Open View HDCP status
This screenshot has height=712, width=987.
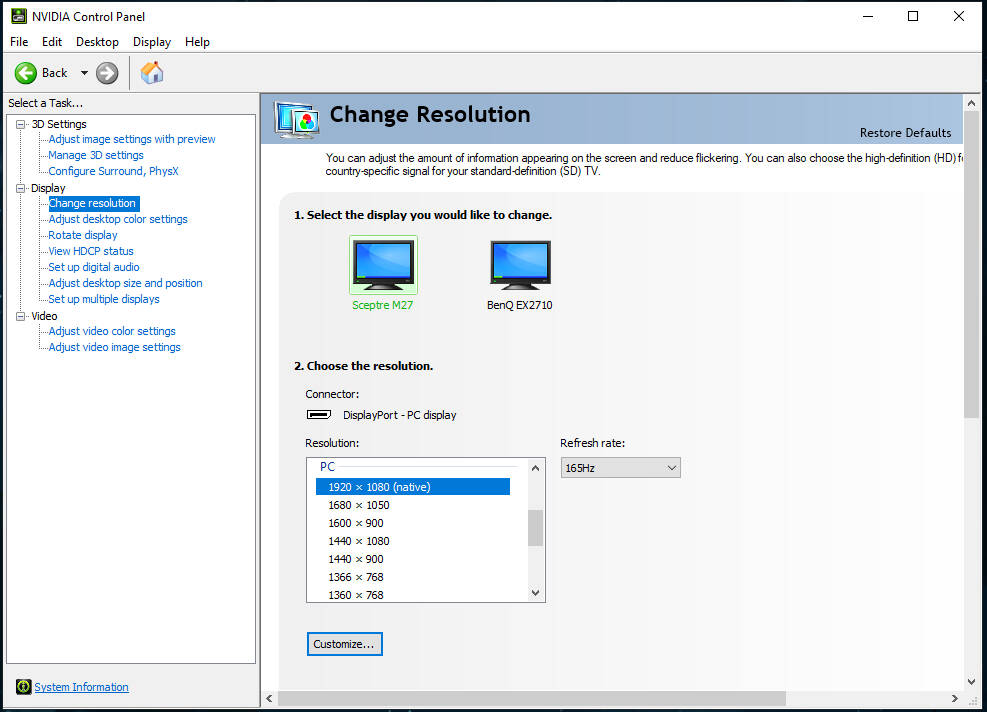(91, 251)
